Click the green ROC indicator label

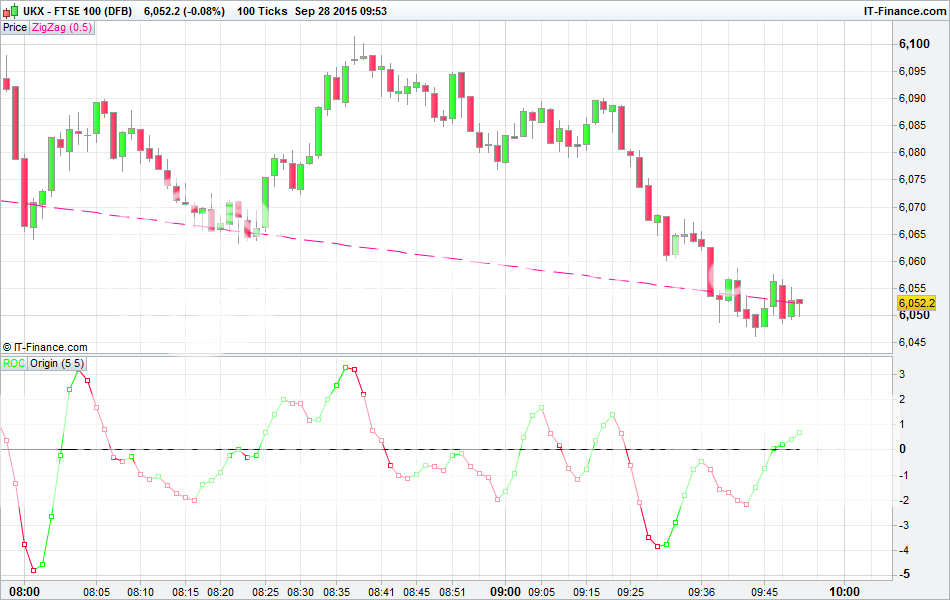click(x=14, y=363)
